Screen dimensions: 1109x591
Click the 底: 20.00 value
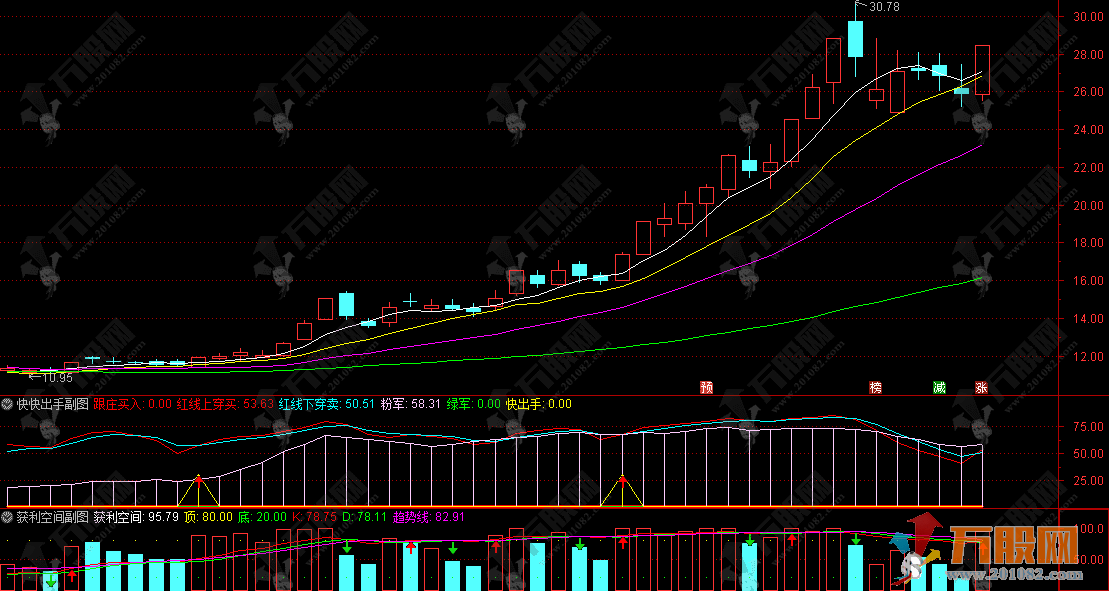point(260,516)
